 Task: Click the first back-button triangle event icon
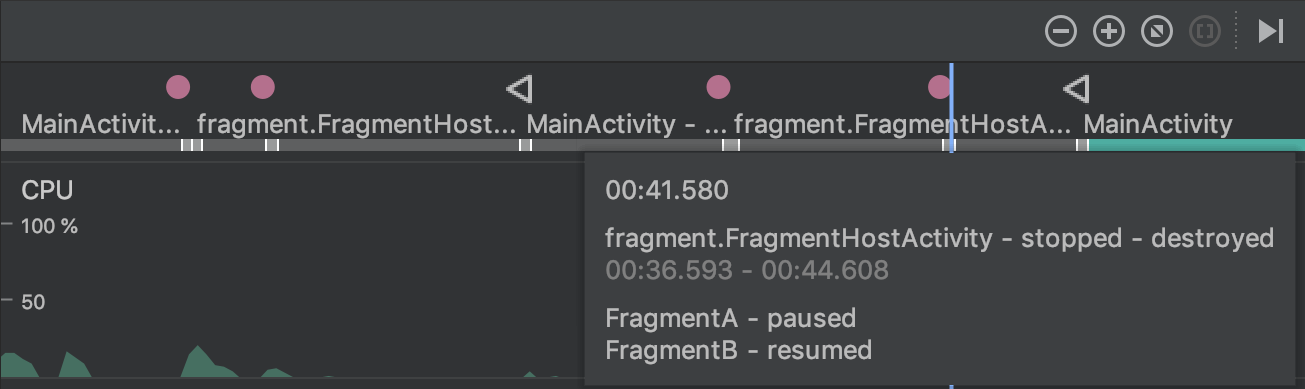[518, 89]
